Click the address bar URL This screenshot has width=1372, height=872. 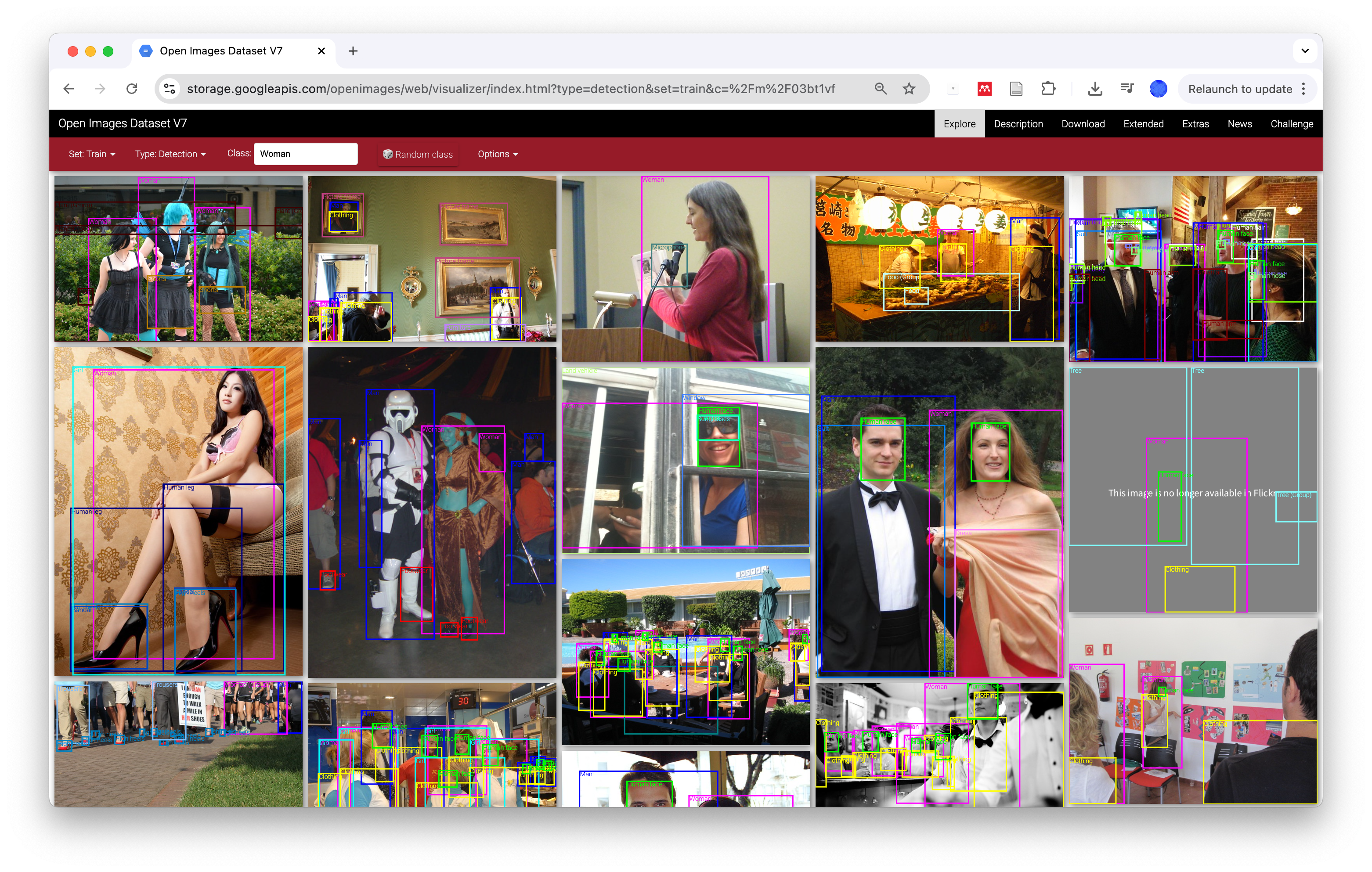pyautogui.click(x=510, y=89)
